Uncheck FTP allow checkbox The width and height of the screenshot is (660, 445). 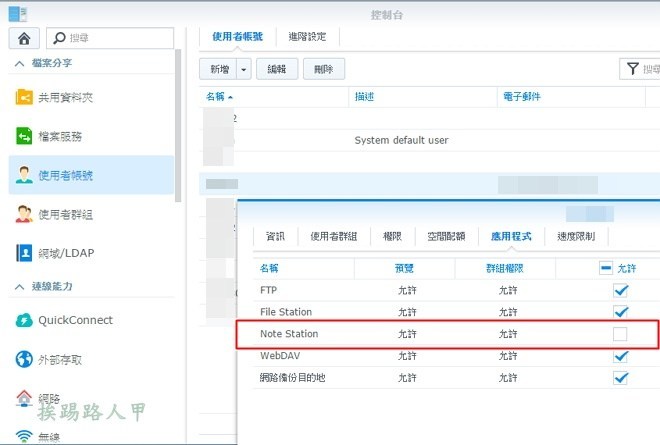point(620,290)
